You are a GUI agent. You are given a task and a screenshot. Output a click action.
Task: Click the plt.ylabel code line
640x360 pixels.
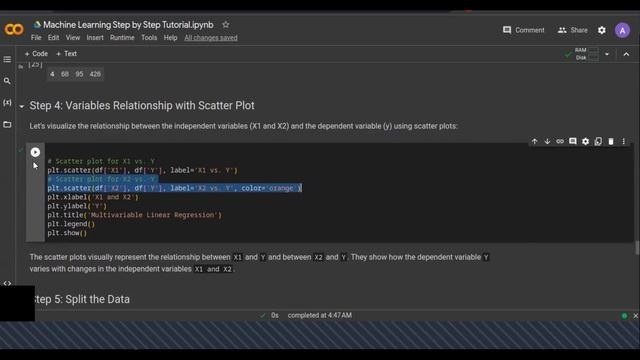(x=77, y=206)
